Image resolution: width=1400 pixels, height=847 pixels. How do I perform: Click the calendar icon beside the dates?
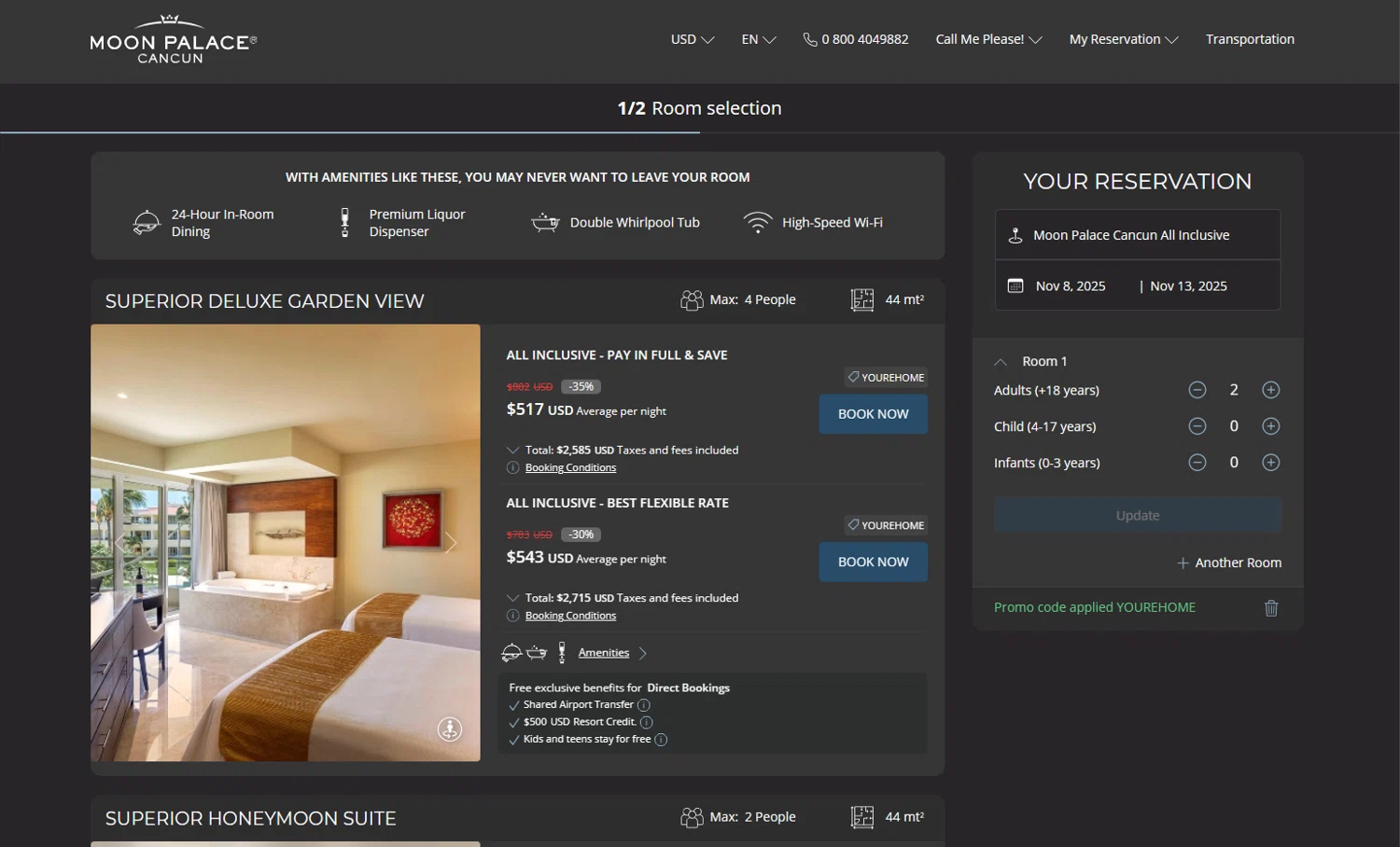1015,285
